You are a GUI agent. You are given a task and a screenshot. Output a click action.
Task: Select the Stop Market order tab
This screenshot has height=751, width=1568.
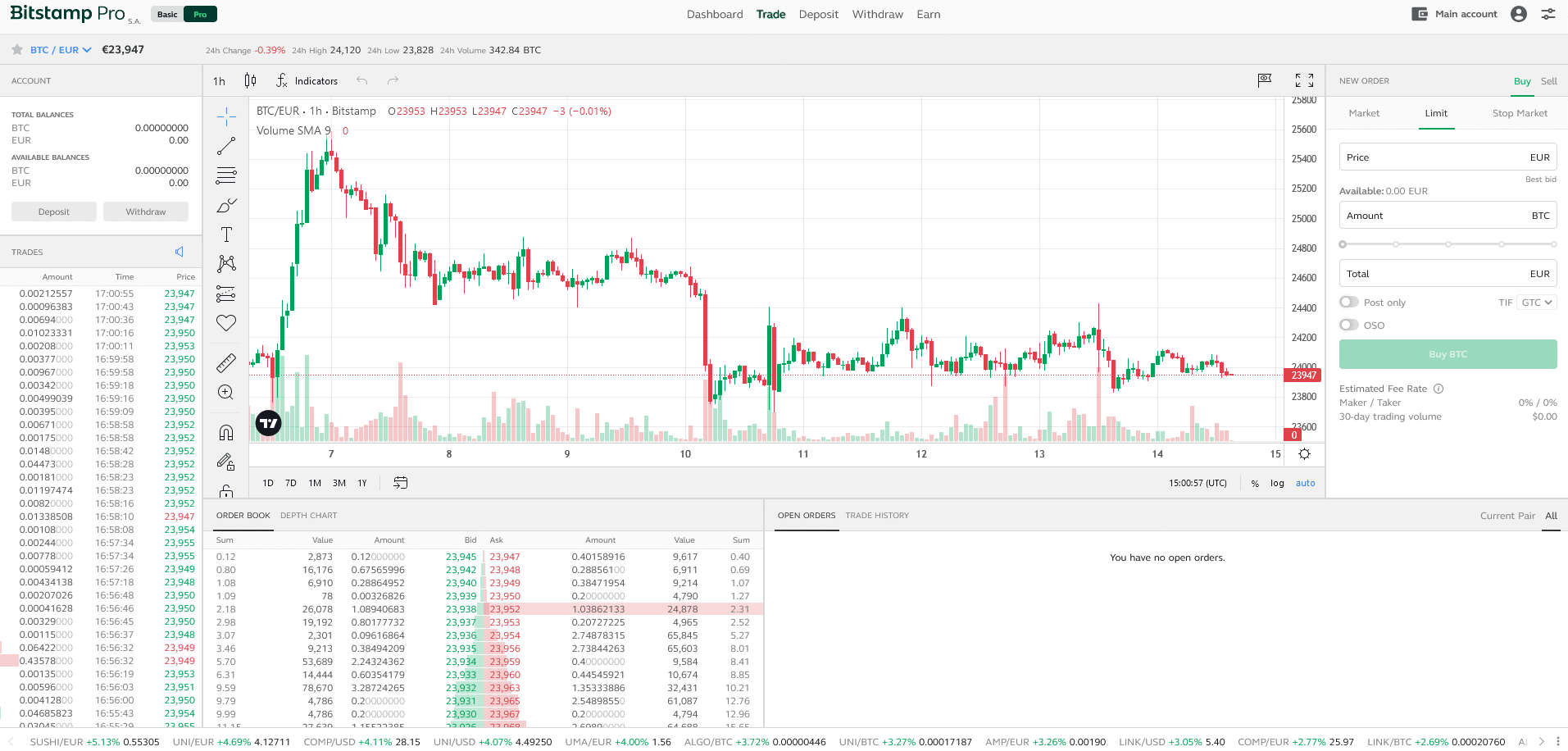pyautogui.click(x=1520, y=113)
